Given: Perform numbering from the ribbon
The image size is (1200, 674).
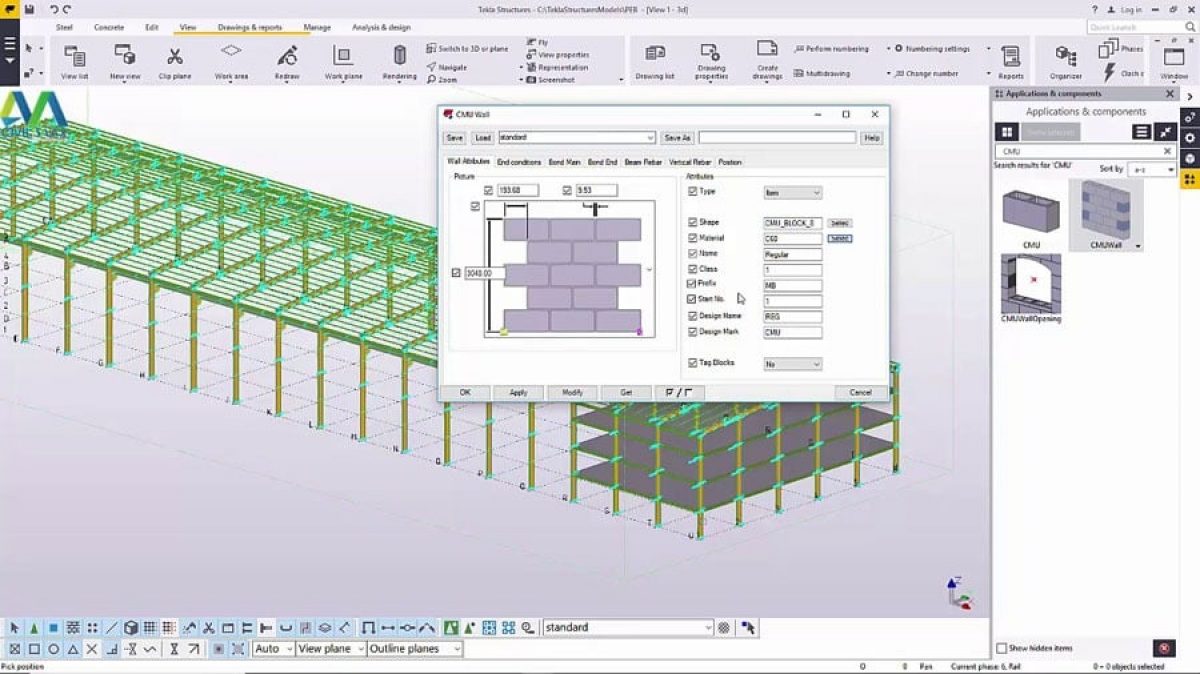Looking at the screenshot, I should (x=831, y=48).
